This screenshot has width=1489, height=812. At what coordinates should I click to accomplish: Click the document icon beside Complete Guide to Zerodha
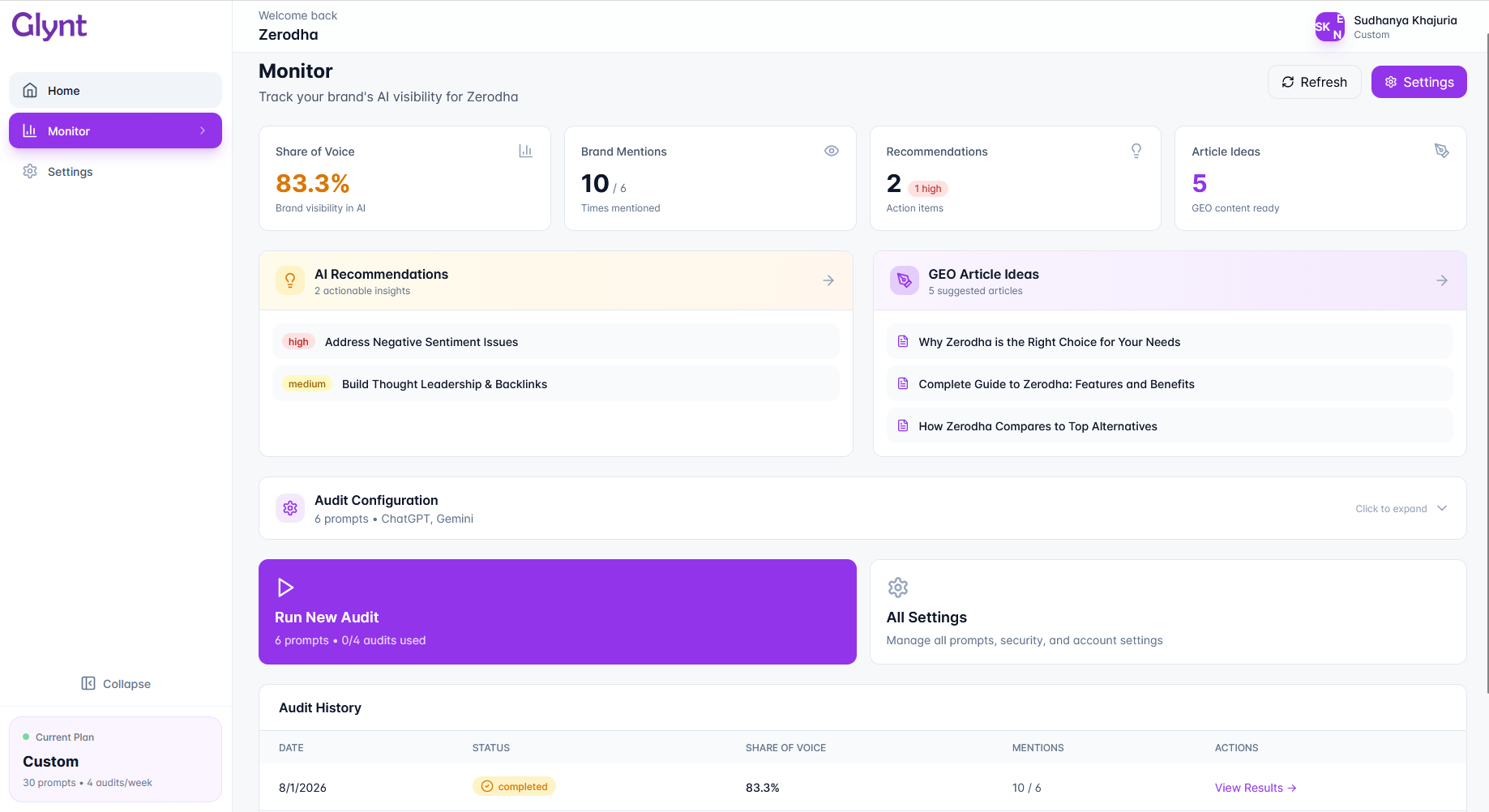(903, 383)
